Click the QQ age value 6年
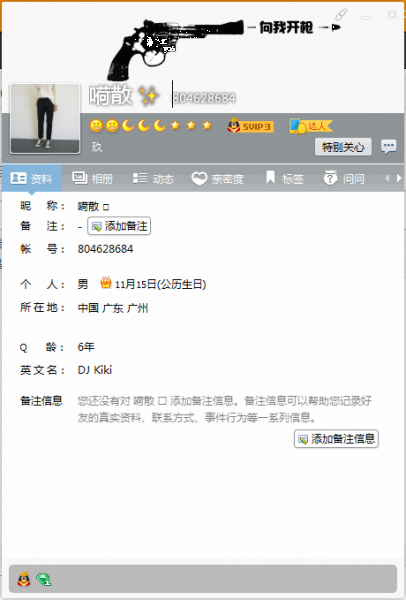The height and width of the screenshot is (600, 406). point(86,347)
